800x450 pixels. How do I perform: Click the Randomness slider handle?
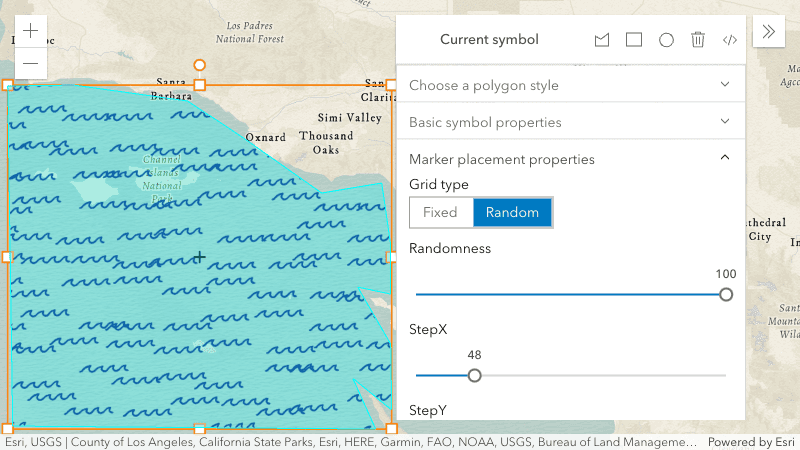[x=726, y=294]
